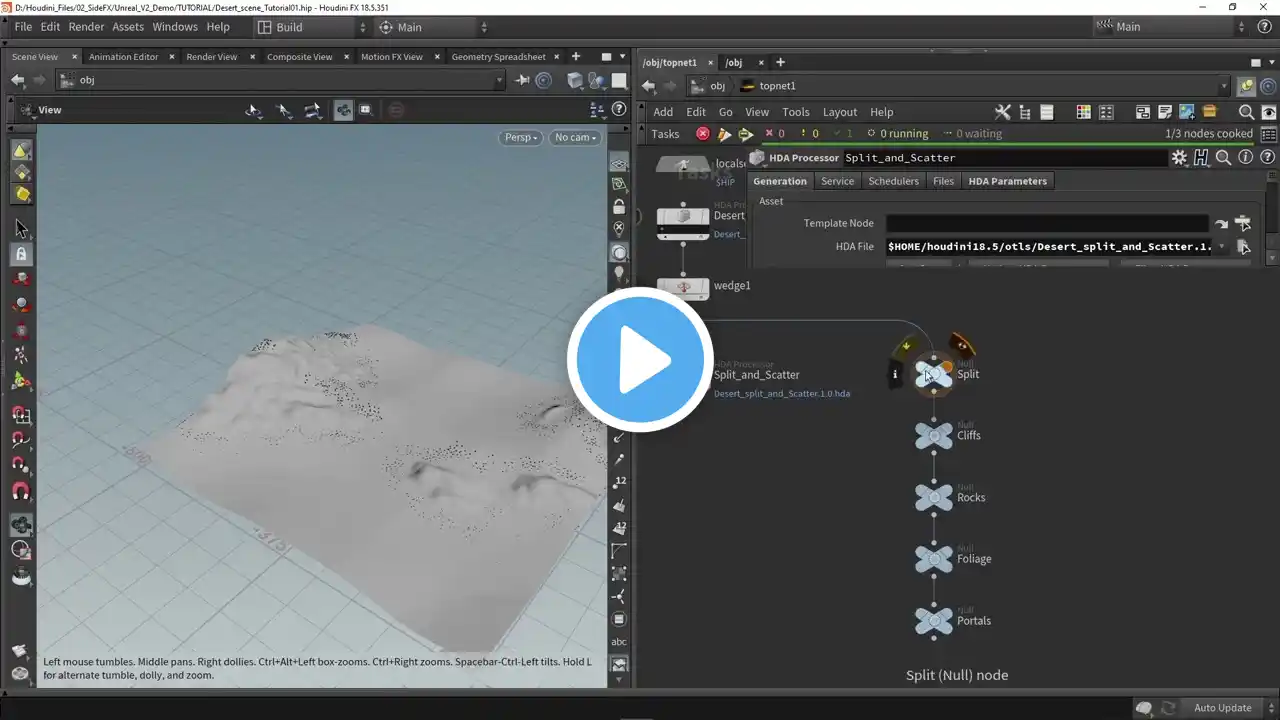Click the HDA Processor gear settings icon
Screen dimensions: 1280x720
pyautogui.click(x=1179, y=157)
